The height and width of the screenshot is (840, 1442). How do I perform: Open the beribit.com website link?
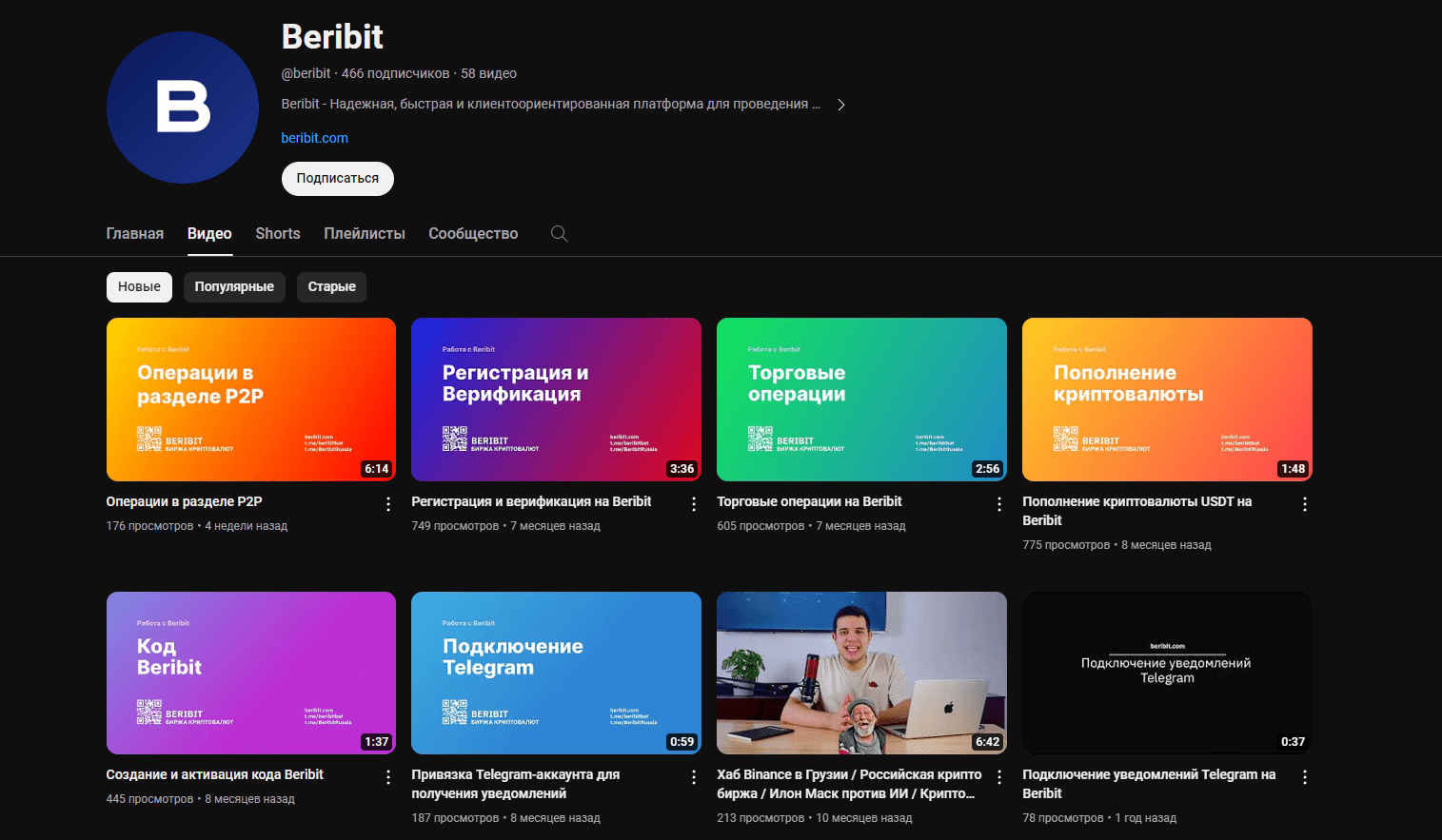tap(315, 138)
